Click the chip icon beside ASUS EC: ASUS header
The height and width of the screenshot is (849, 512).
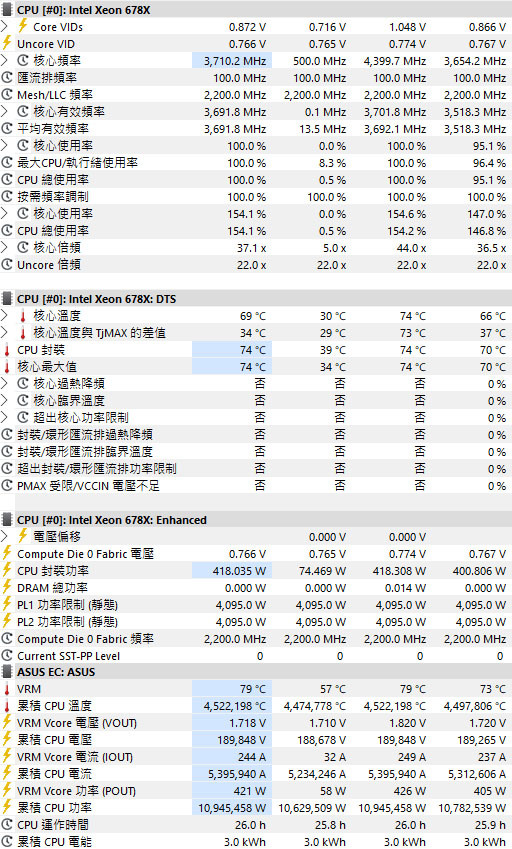coord(7,672)
